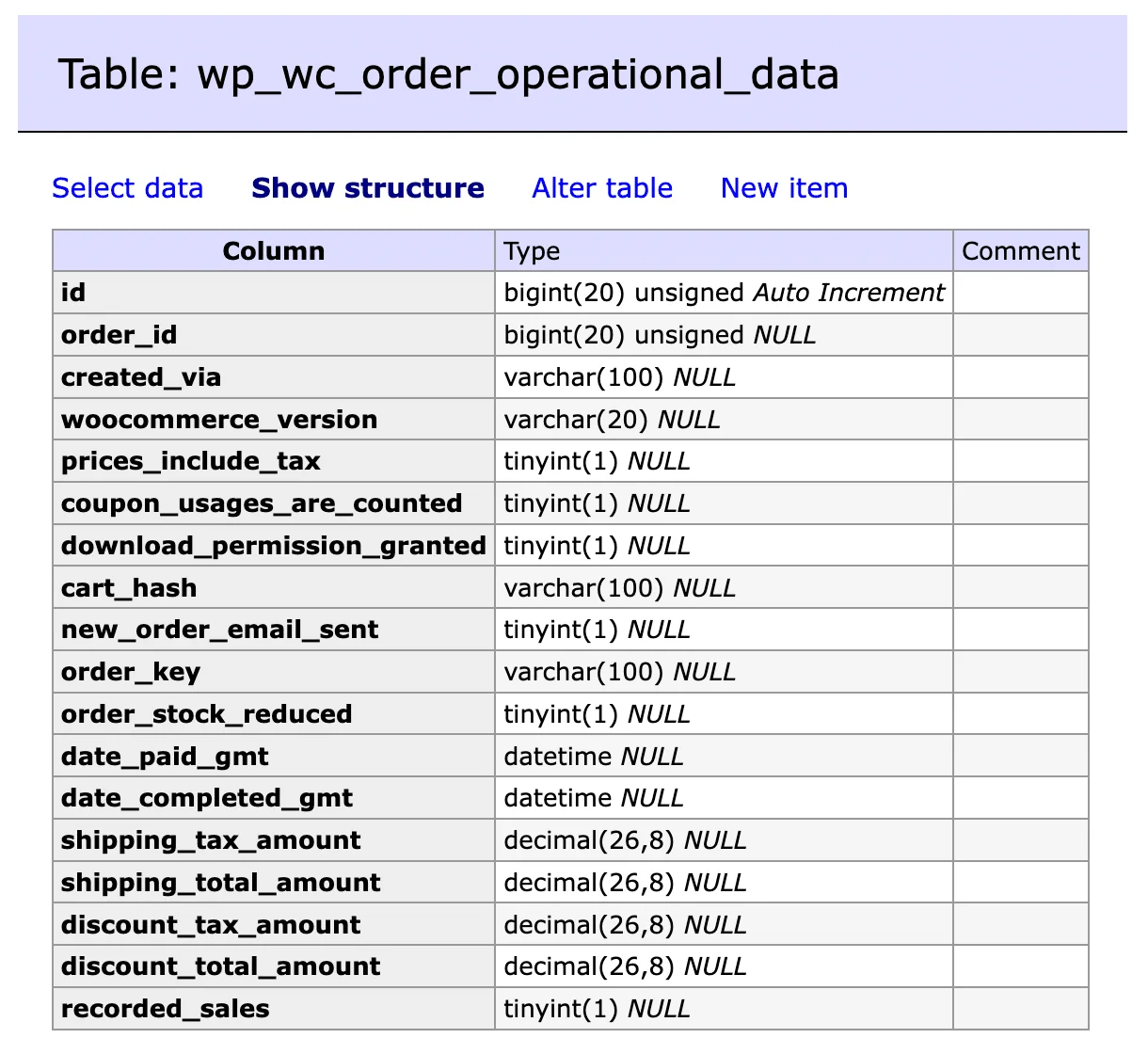Select the id column name
The image size is (1148, 1054).
73,293
